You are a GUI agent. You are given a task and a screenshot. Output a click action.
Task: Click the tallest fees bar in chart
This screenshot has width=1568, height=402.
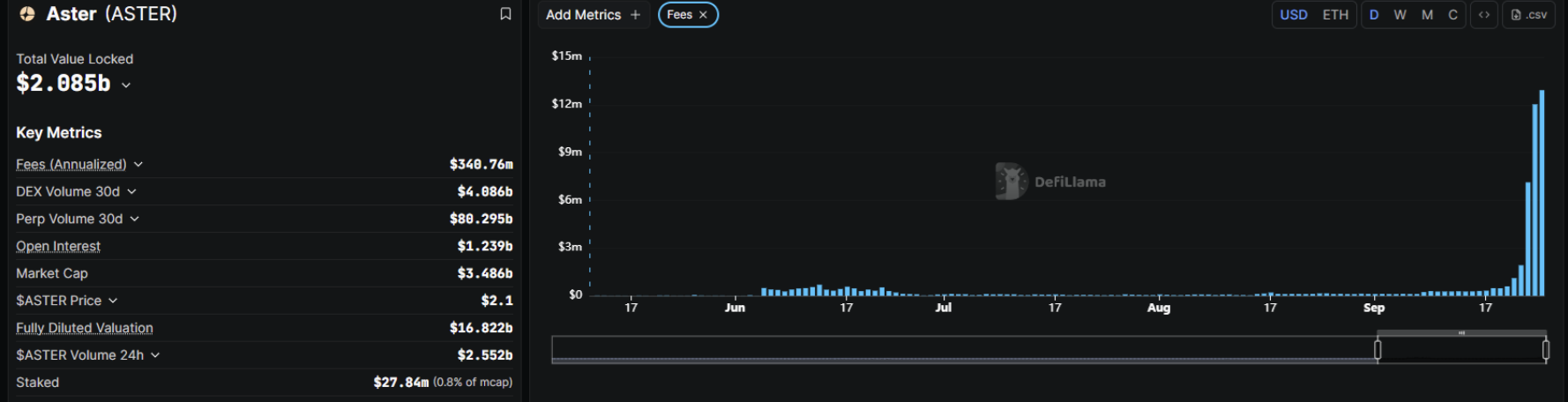pyautogui.click(x=1542, y=194)
